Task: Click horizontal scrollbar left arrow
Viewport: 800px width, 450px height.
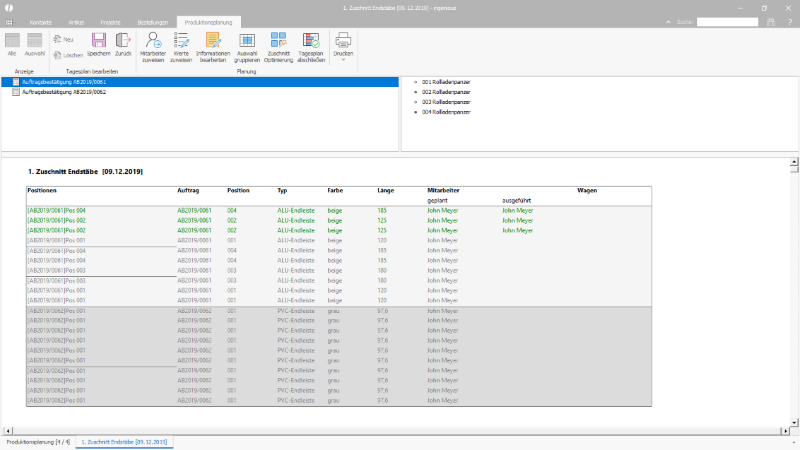Action: [x=7, y=431]
